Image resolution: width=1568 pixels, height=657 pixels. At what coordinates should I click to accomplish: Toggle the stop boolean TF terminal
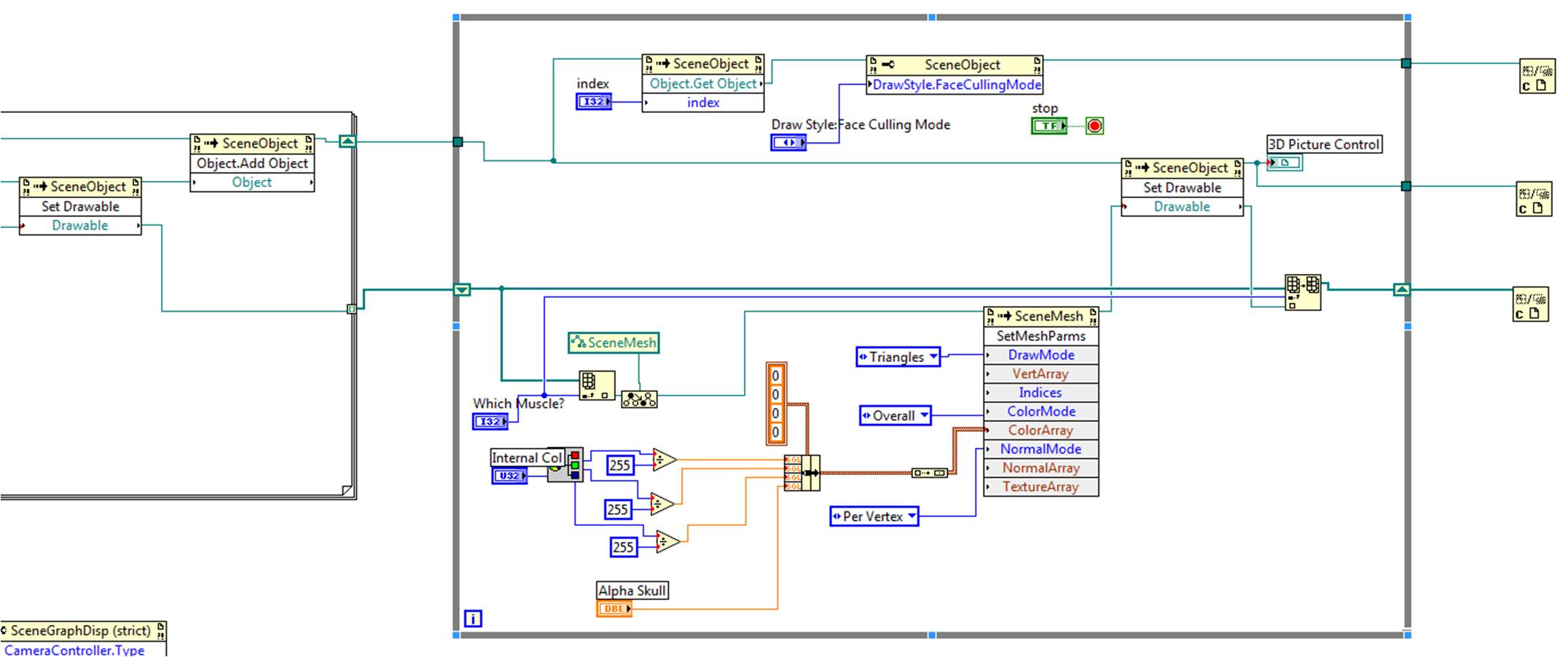click(1049, 126)
